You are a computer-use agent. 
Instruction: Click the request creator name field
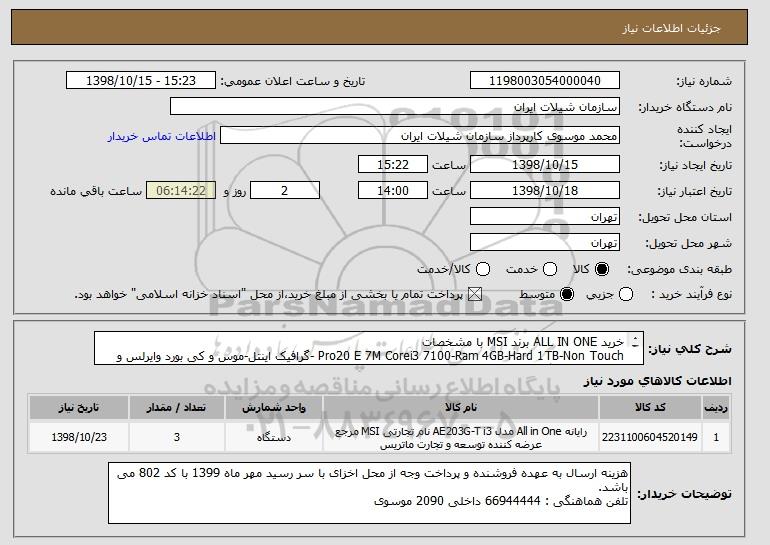(420, 136)
